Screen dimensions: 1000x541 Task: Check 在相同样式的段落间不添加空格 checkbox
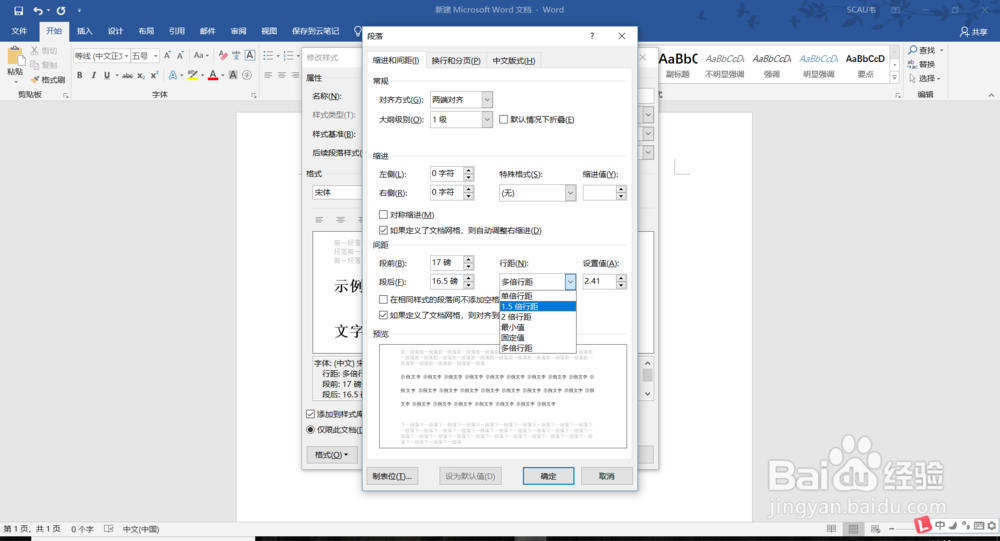[x=383, y=299]
